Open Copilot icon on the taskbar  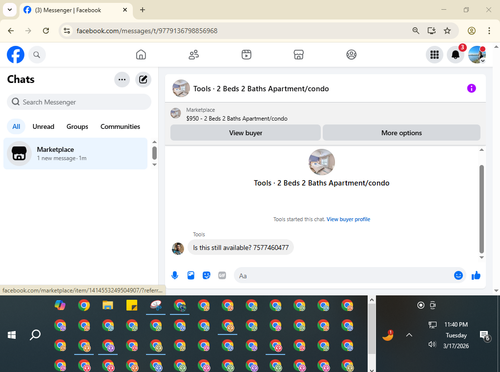click(x=60, y=305)
